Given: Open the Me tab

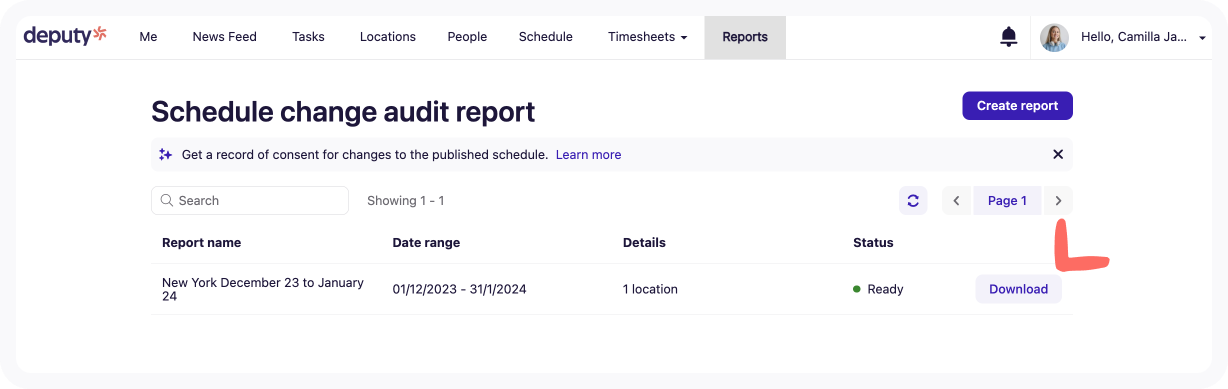Looking at the screenshot, I should point(148,37).
